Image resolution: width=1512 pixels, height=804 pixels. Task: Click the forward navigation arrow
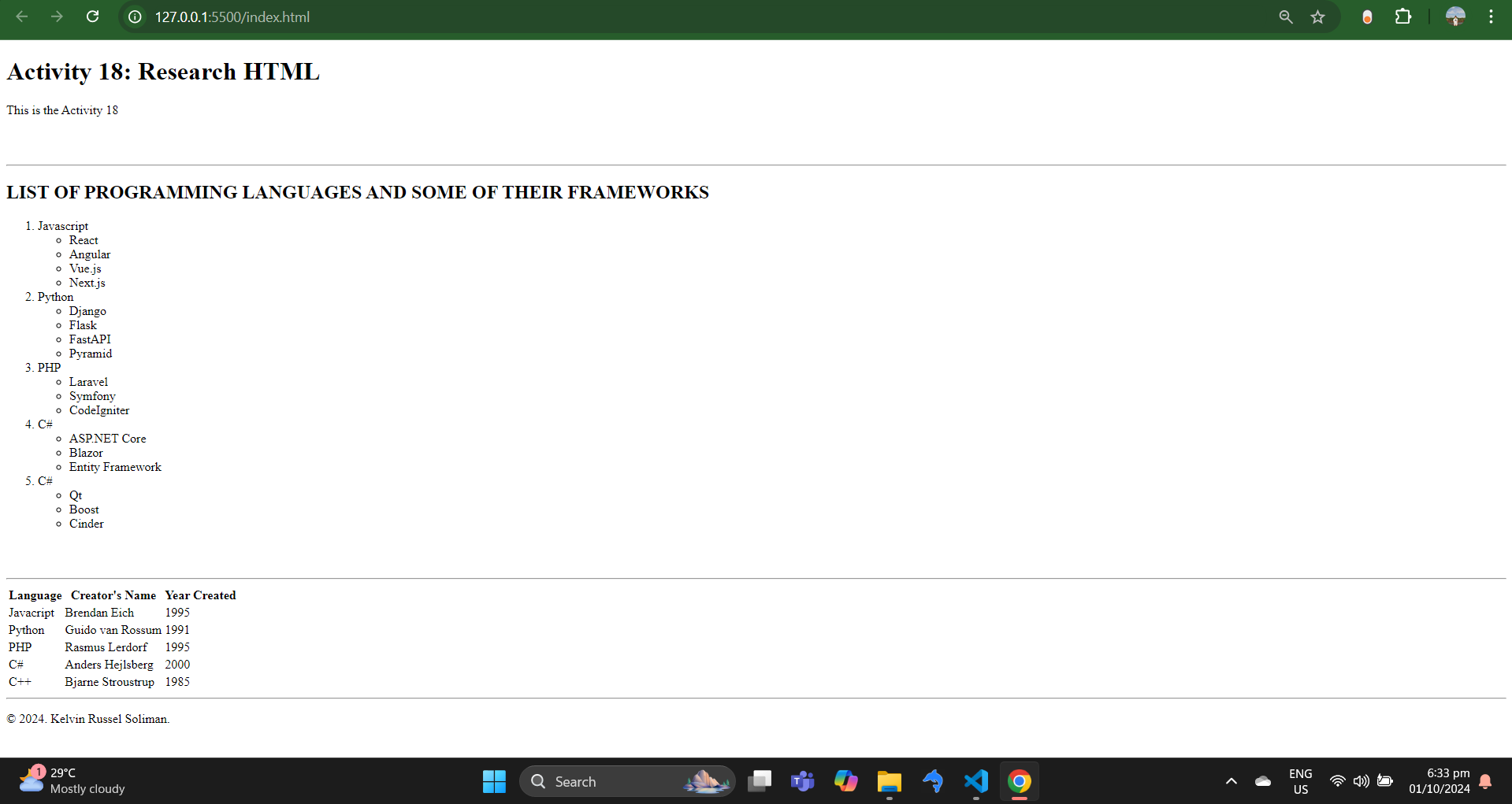[57, 17]
